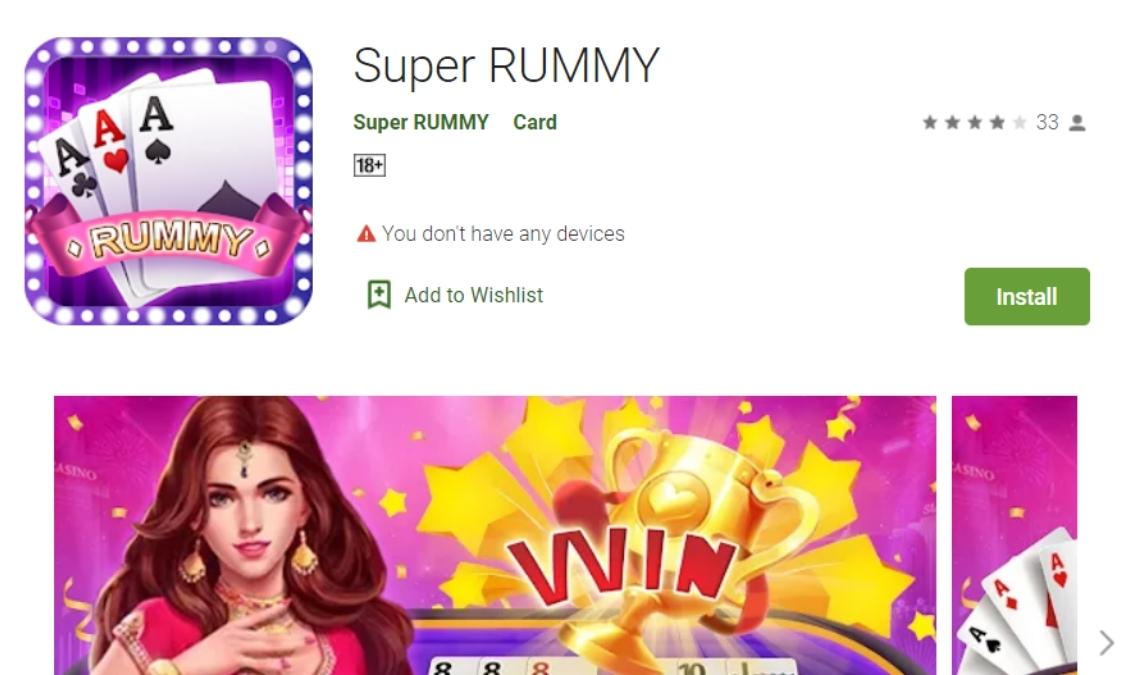The image size is (1125, 675).
Task: Click the Super RUMMY app icon
Action: click(x=169, y=181)
